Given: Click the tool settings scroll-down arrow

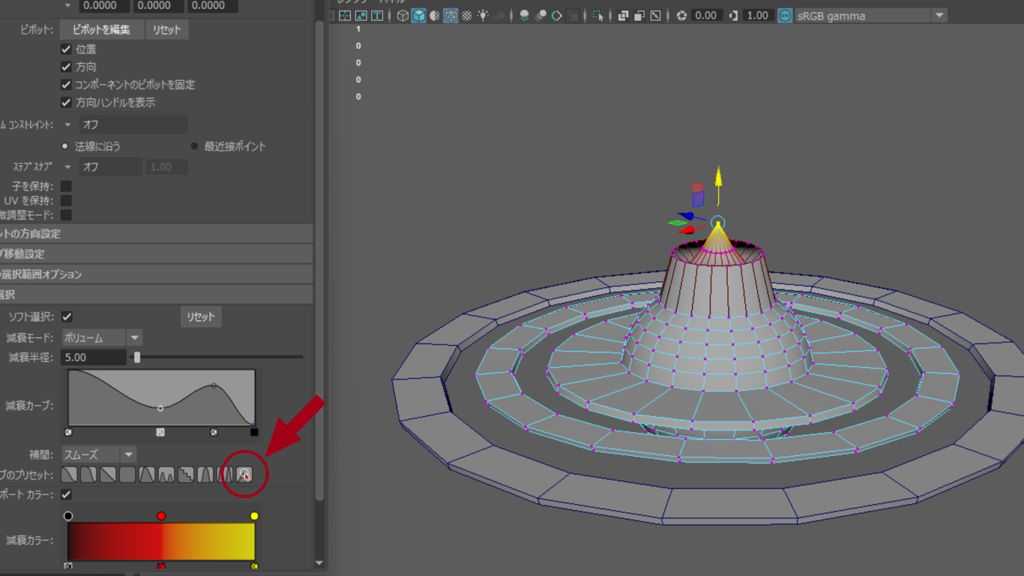Looking at the screenshot, I should pyautogui.click(x=319, y=563).
